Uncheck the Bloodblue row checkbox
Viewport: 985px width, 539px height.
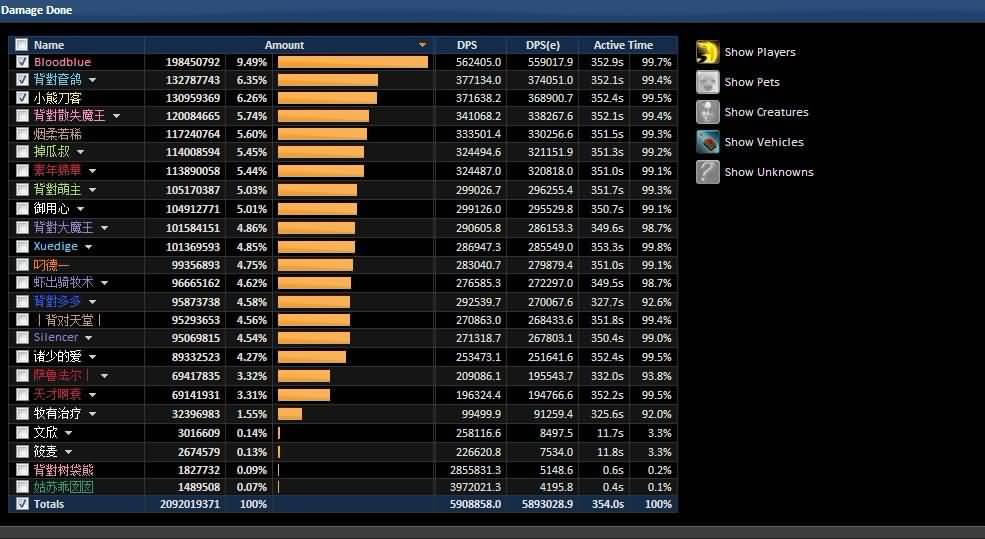[x=22, y=62]
